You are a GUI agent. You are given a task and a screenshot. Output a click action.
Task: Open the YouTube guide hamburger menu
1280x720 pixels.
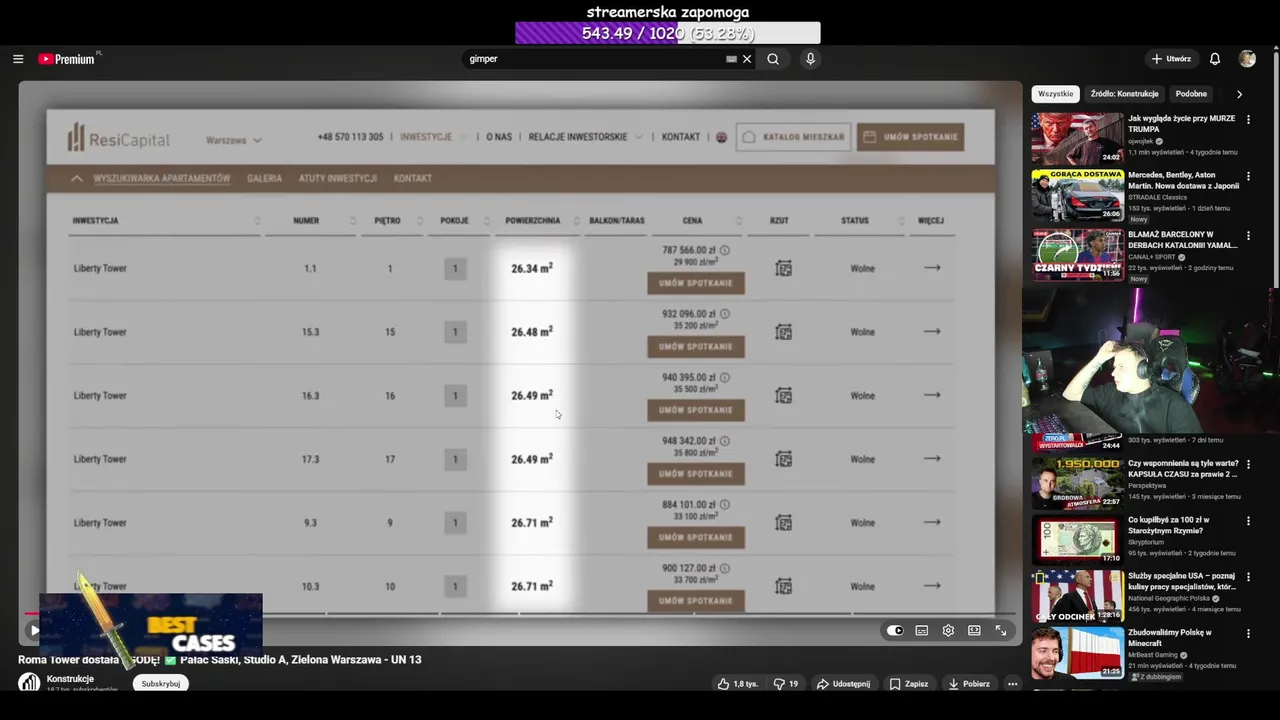tap(18, 59)
